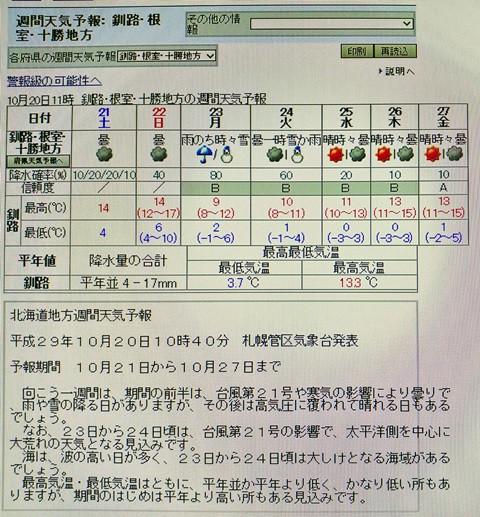Click the 133℃ normal high temperature value
The width and height of the screenshot is (480, 517).
tap(359, 283)
